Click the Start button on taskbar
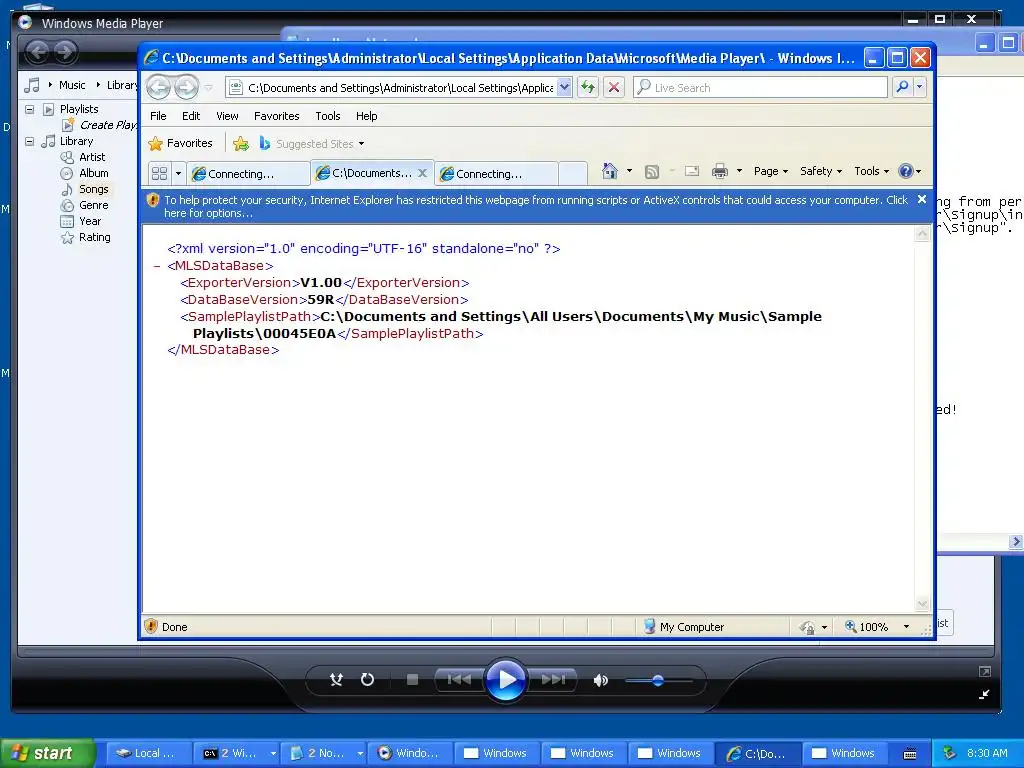This screenshot has width=1024, height=768. pos(46,753)
